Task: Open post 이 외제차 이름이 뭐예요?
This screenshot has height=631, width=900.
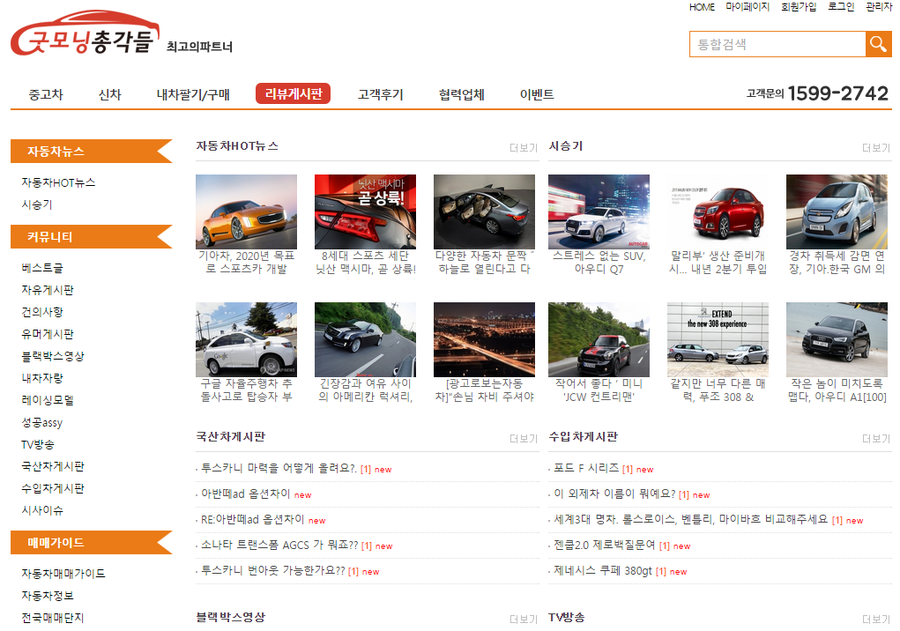Action: point(614,493)
